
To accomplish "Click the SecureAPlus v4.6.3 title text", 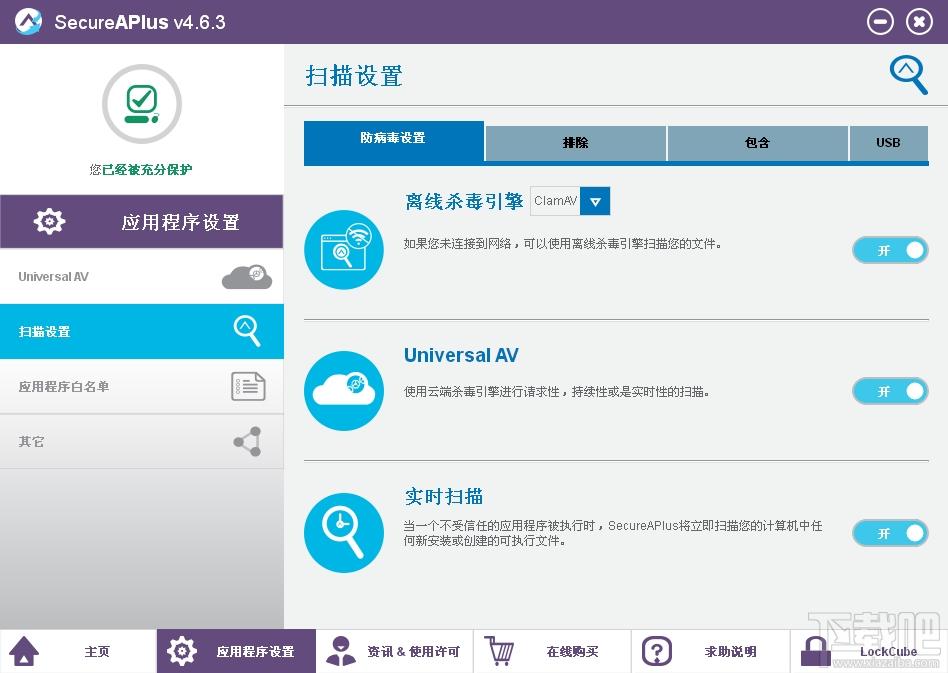I will pyautogui.click(x=140, y=22).
